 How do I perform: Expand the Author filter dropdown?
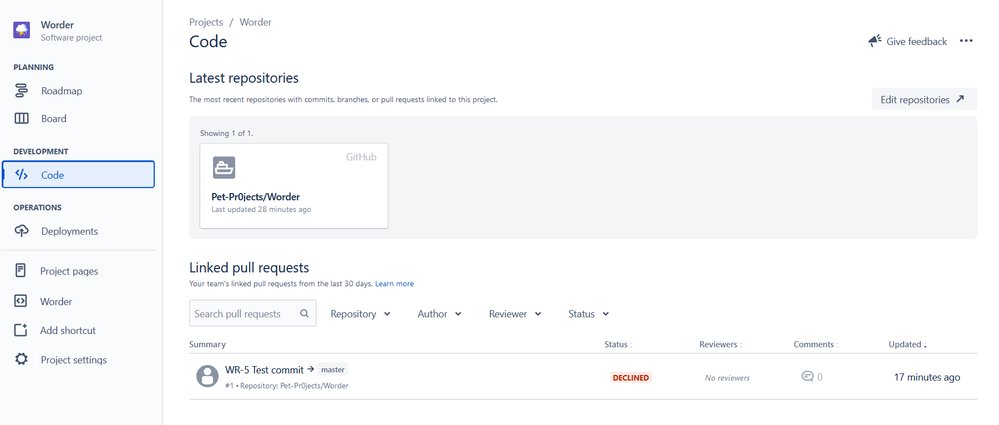440,313
